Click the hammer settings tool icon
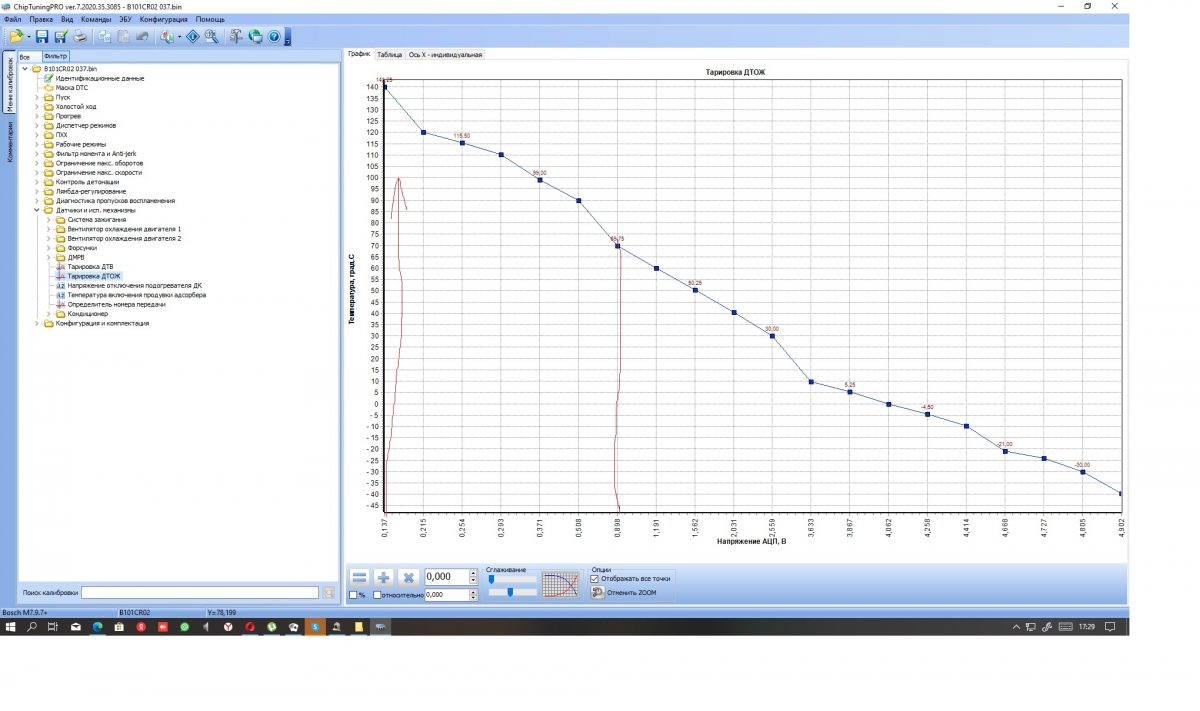The width and height of the screenshot is (1200, 711). tap(236, 37)
